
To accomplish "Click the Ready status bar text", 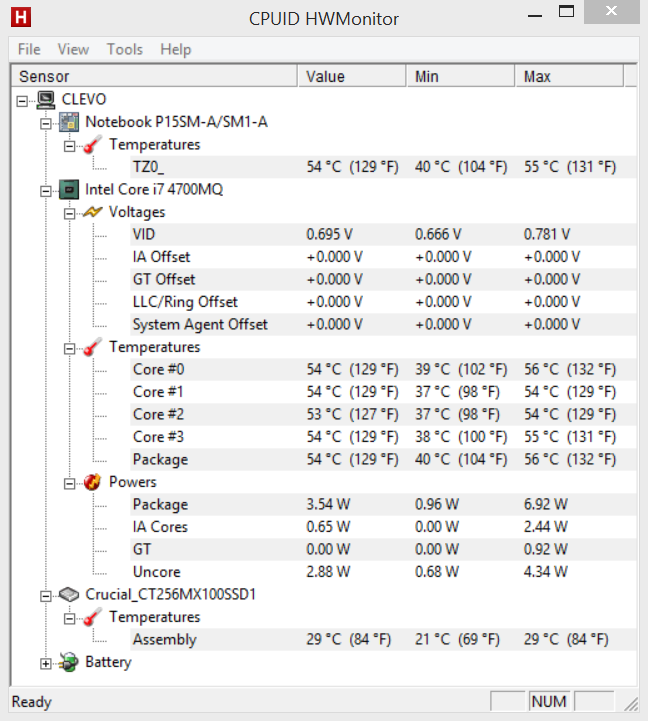I will point(32,702).
